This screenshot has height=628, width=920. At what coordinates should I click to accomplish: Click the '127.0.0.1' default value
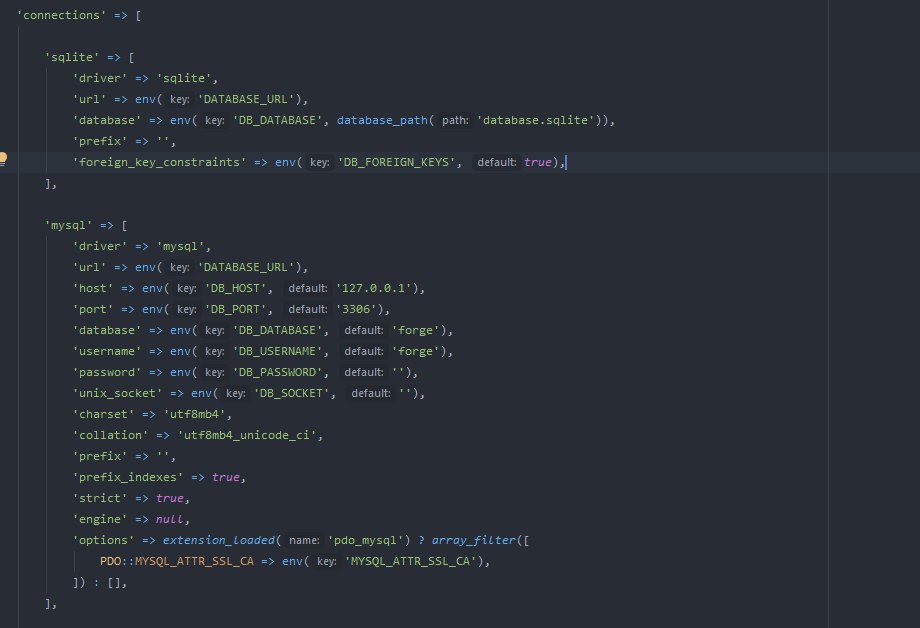point(373,288)
